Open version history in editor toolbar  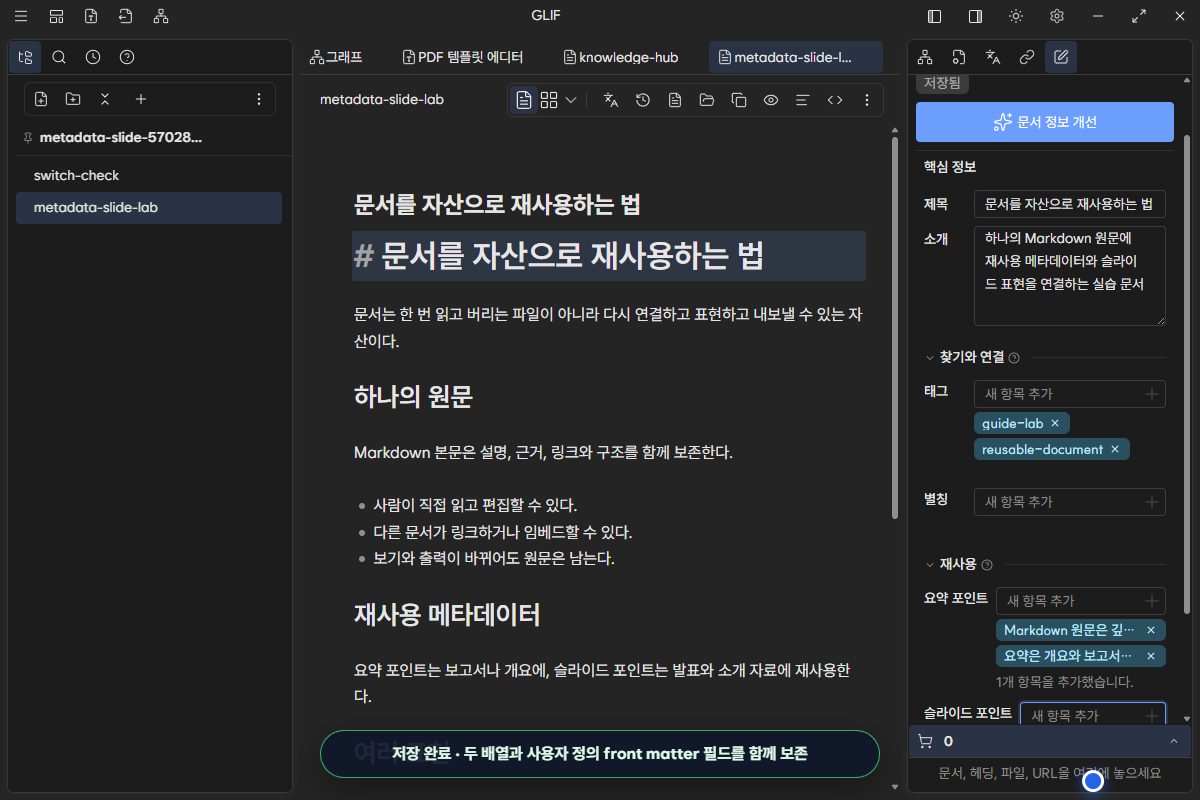[x=643, y=100]
